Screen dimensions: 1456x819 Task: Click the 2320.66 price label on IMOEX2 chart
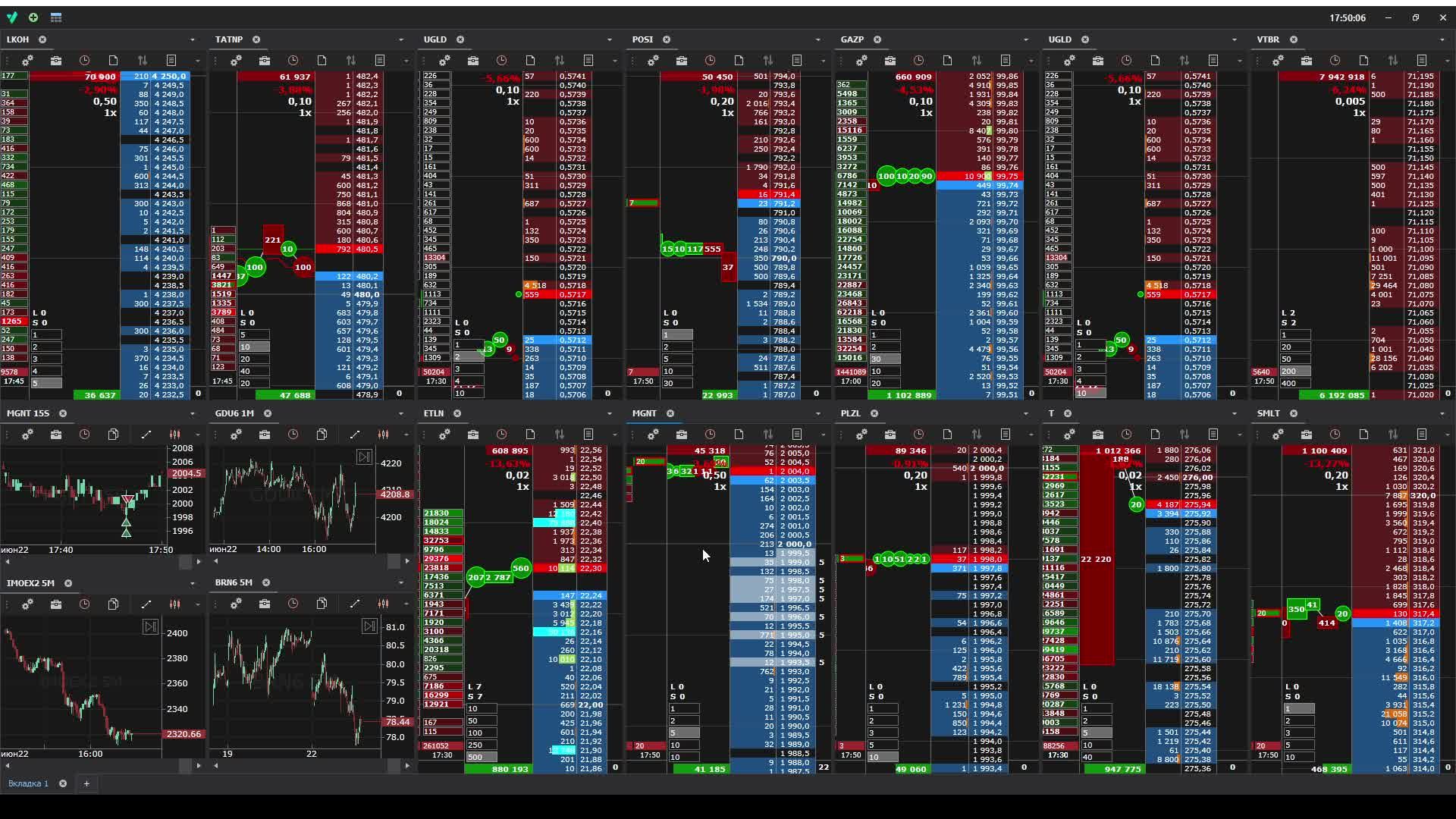click(x=184, y=734)
